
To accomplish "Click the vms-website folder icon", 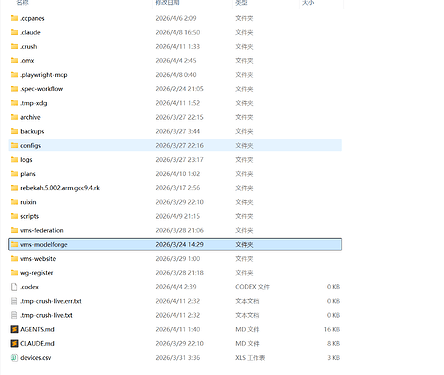I will (x=14, y=258).
